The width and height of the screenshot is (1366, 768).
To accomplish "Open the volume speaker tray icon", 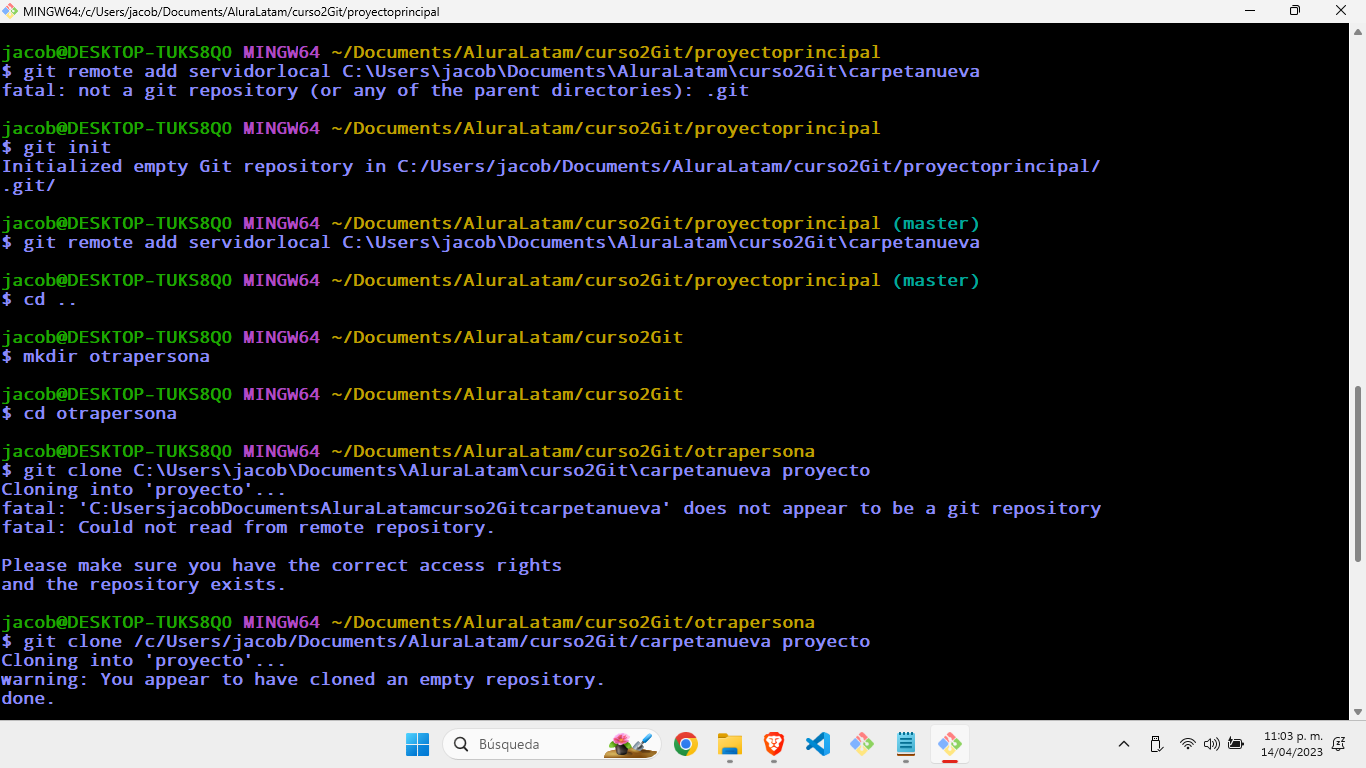I will [x=1212, y=744].
